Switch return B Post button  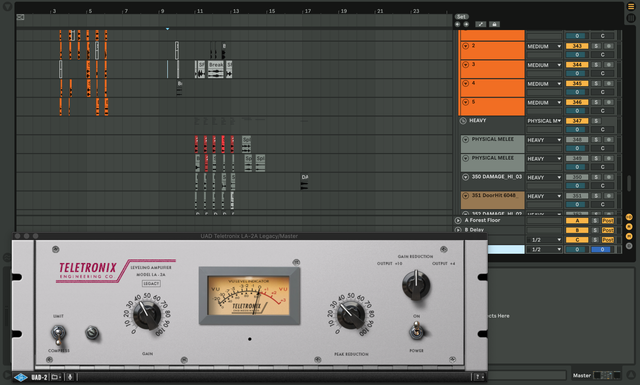[608, 230]
